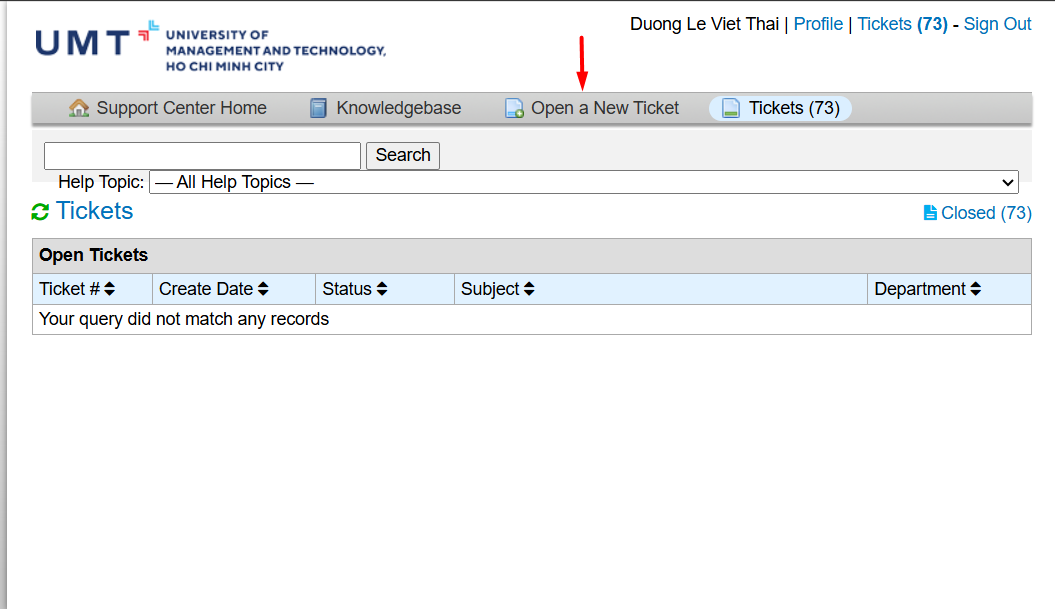Click the new ticket document icon
Image resolution: width=1055 pixels, height=609 pixels.
(x=514, y=108)
